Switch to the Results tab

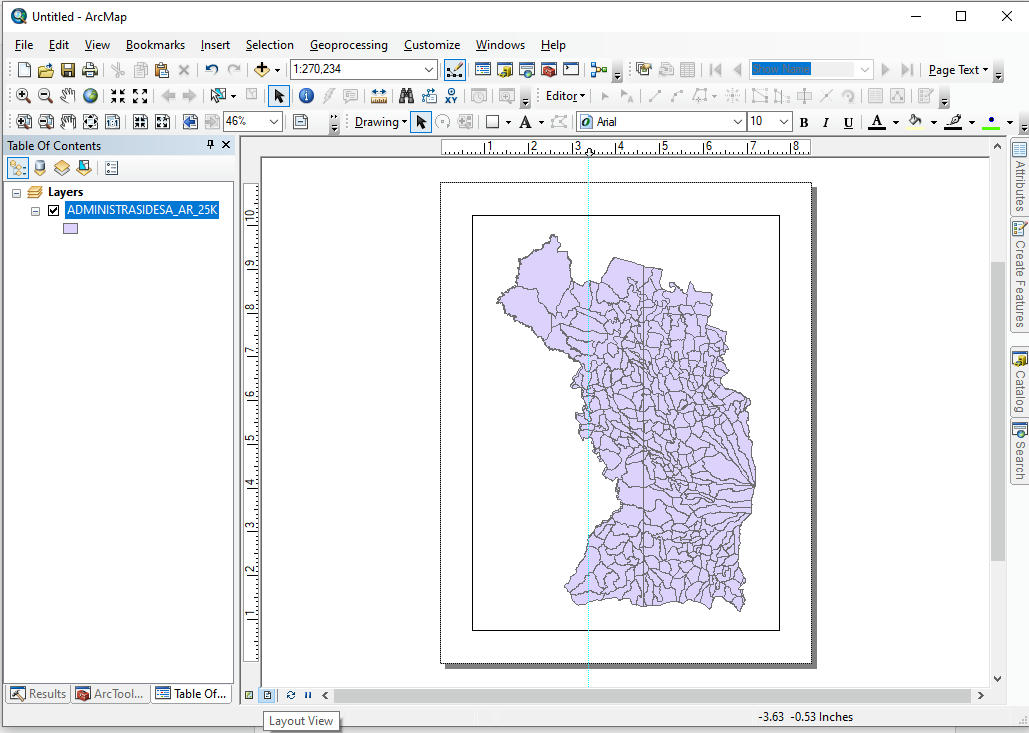38,694
